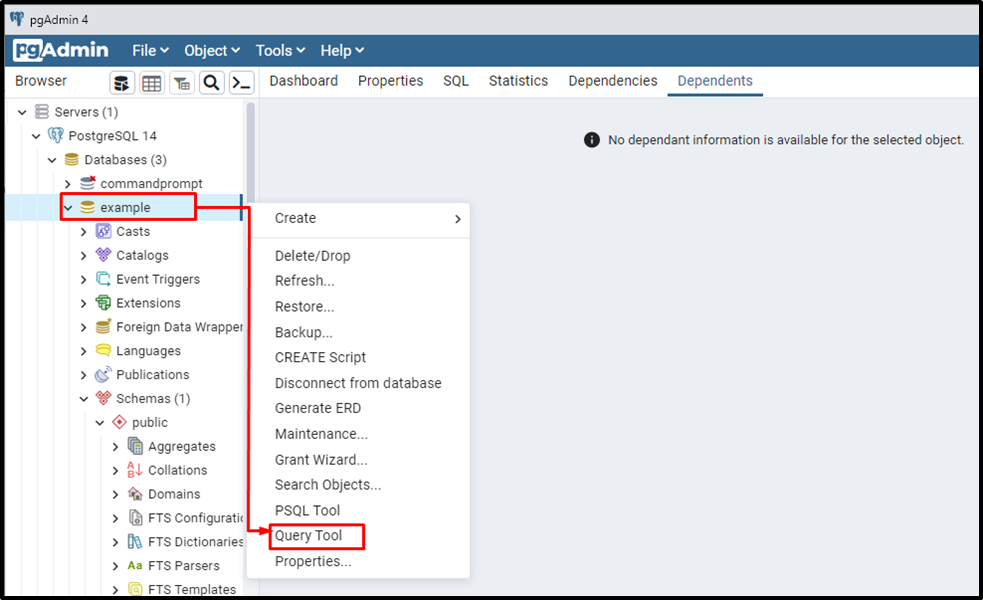
Task: Click the Extensions plug icon
Action: [x=105, y=303]
